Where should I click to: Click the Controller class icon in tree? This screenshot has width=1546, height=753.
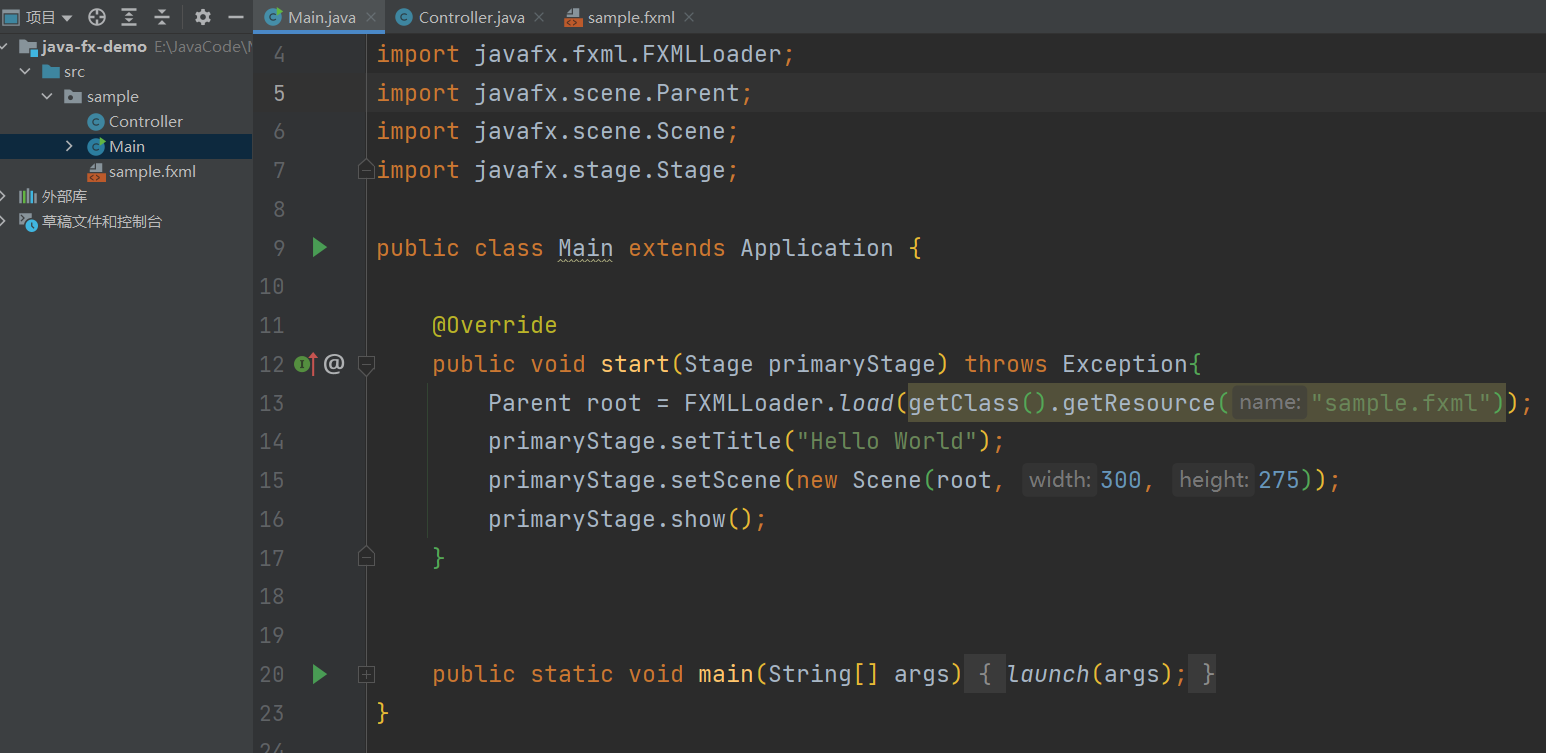(x=96, y=122)
